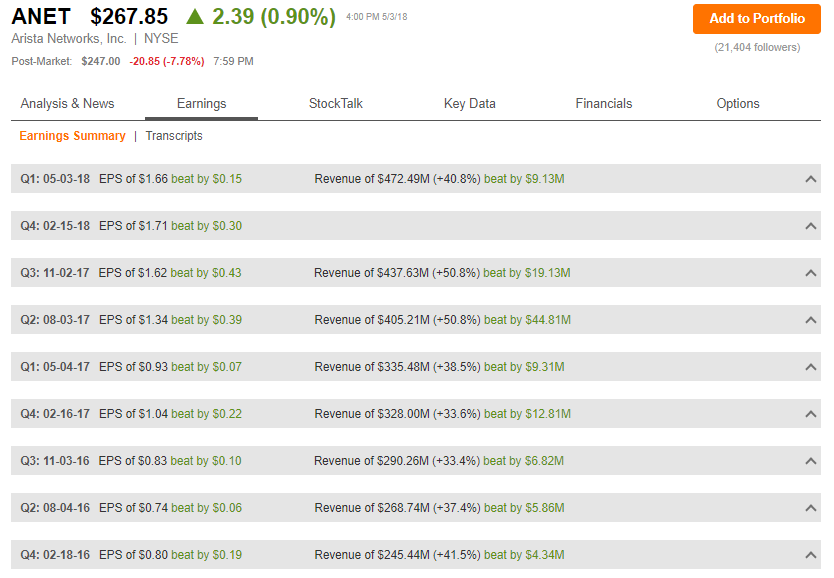Switch to the StockTalk tab

click(x=336, y=104)
